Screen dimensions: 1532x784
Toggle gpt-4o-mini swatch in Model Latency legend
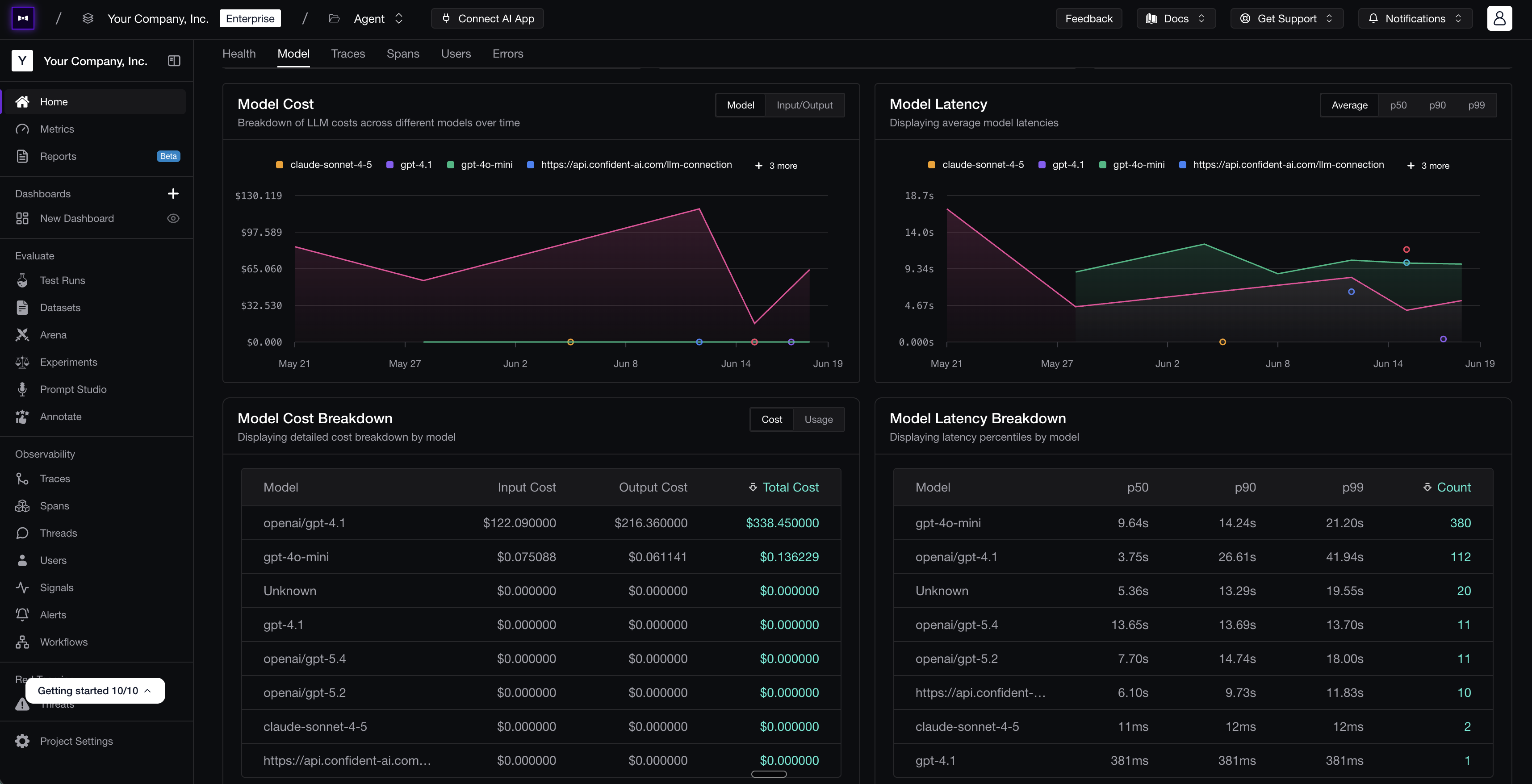tap(1102, 165)
